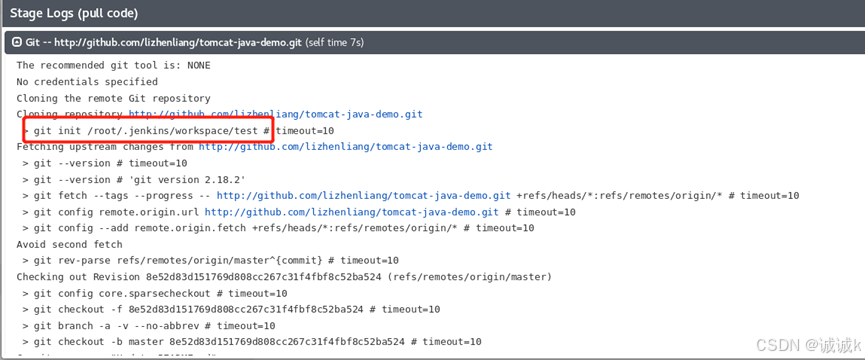Select 'The recommended git tool is: NONE' line
The height and width of the screenshot is (360, 865).
point(114,66)
